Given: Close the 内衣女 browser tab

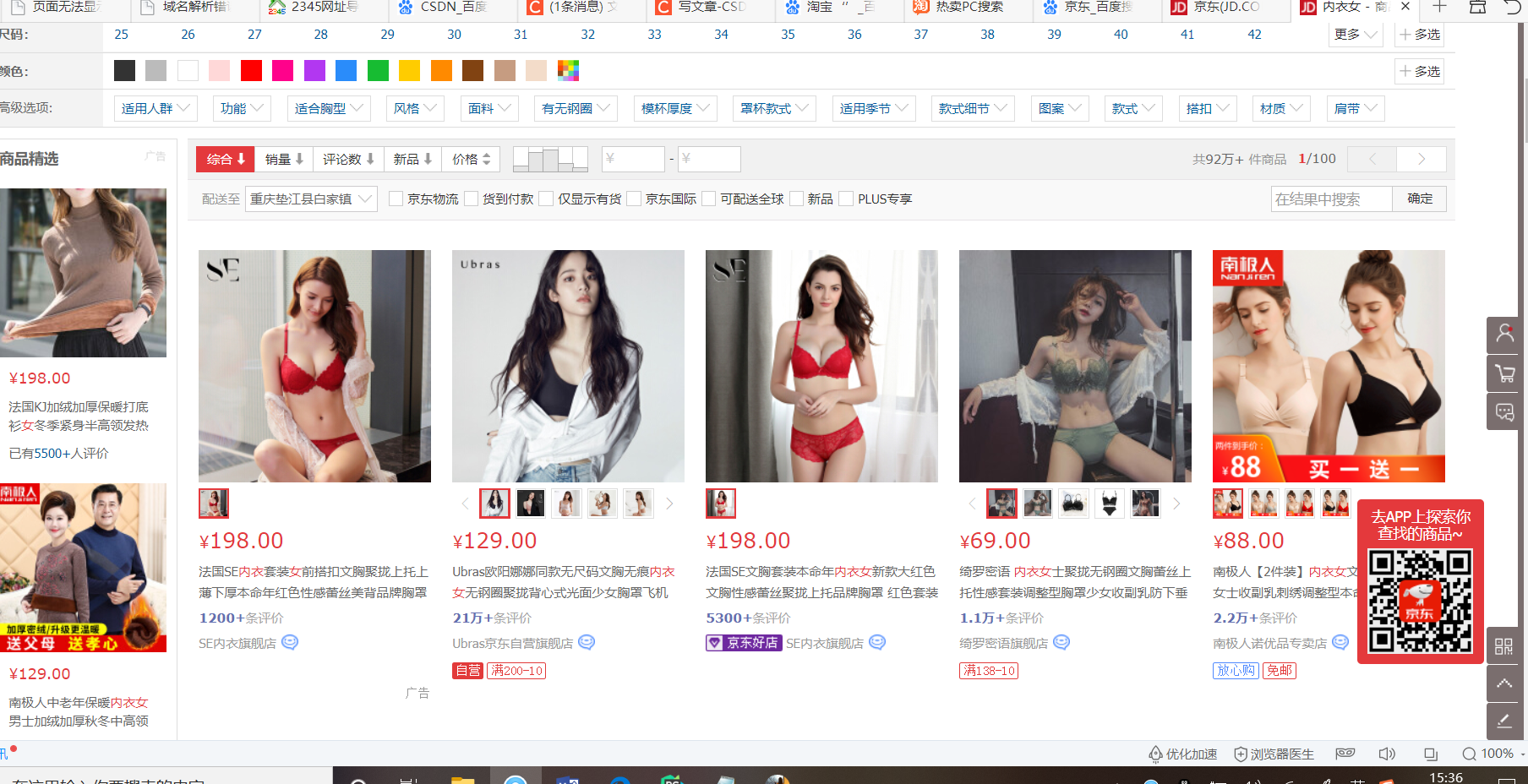Looking at the screenshot, I should click(x=1405, y=7).
